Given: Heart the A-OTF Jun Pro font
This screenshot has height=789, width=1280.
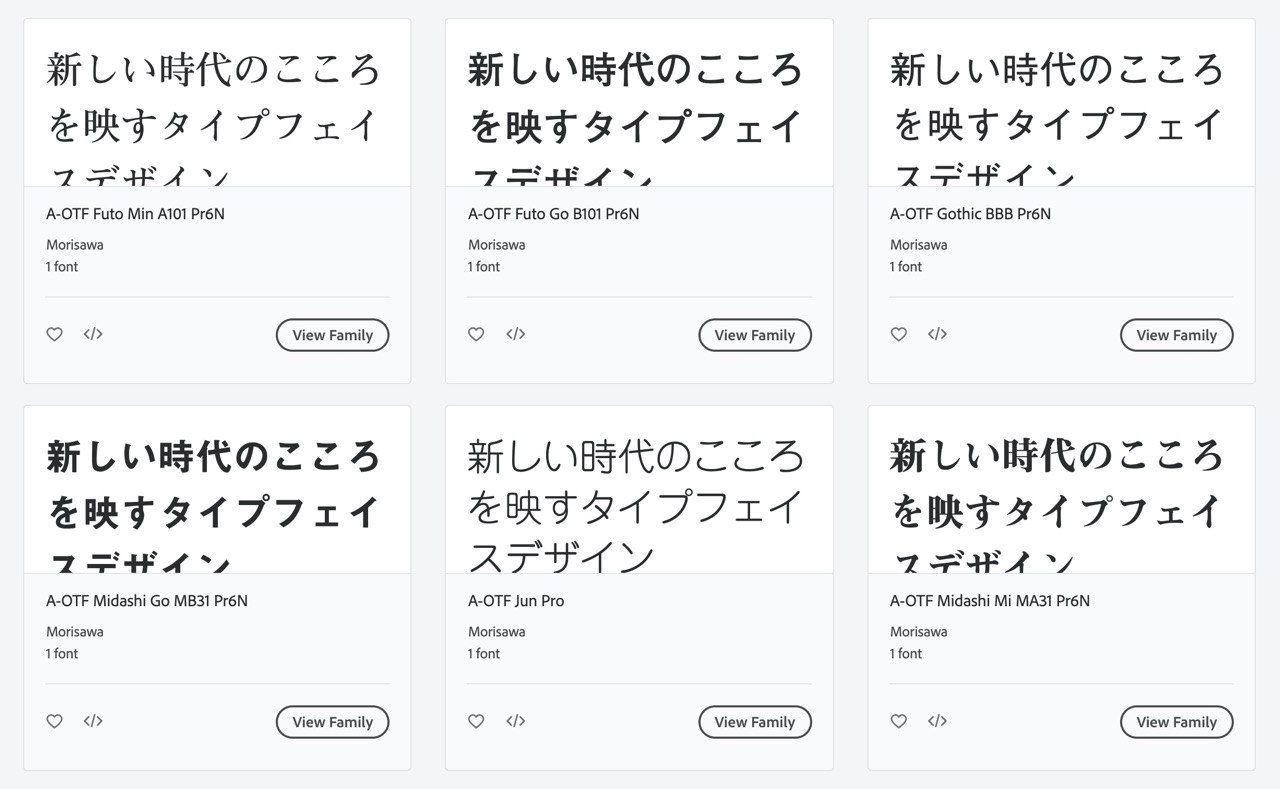Looking at the screenshot, I should [x=477, y=721].
